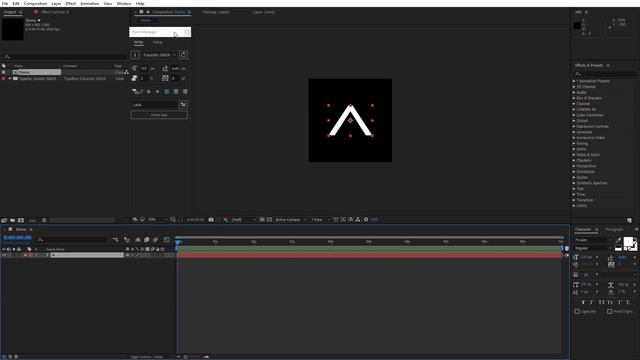Image resolution: width=640 pixels, height=360 pixels.
Task: Enable the Hindi Digits checkbox
Action: click(609, 311)
